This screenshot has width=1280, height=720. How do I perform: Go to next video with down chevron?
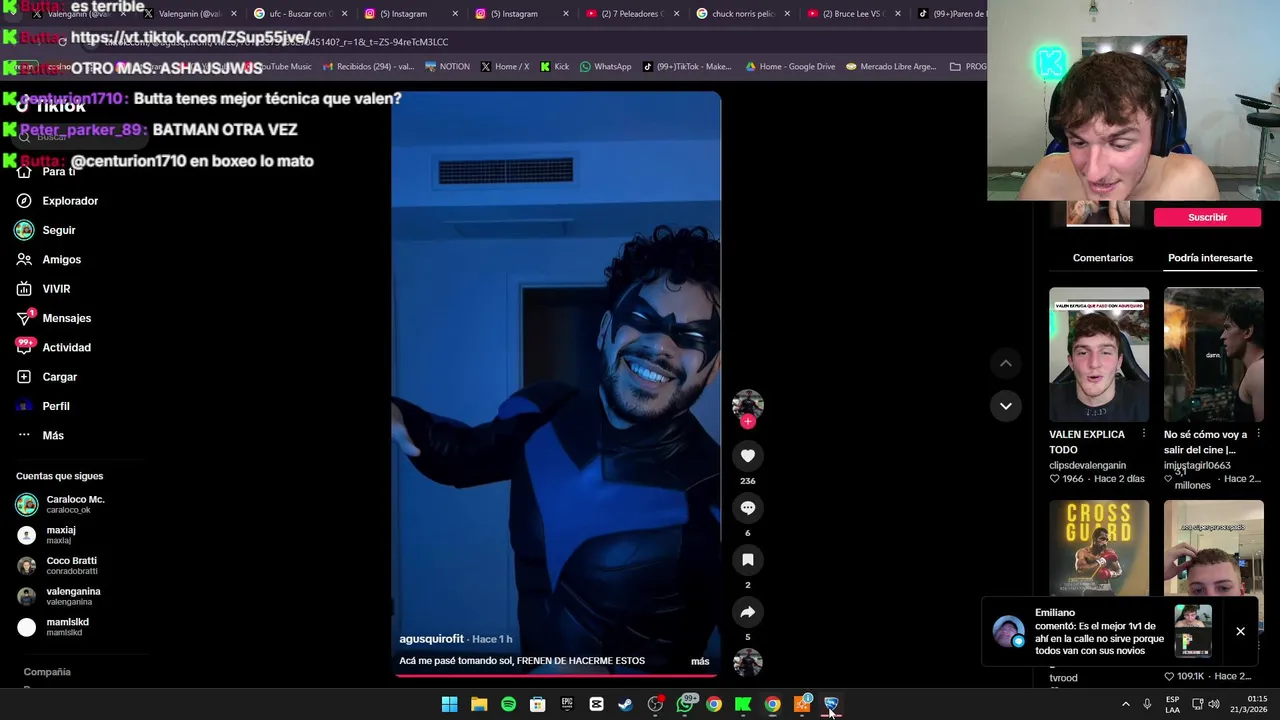(x=1005, y=406)
